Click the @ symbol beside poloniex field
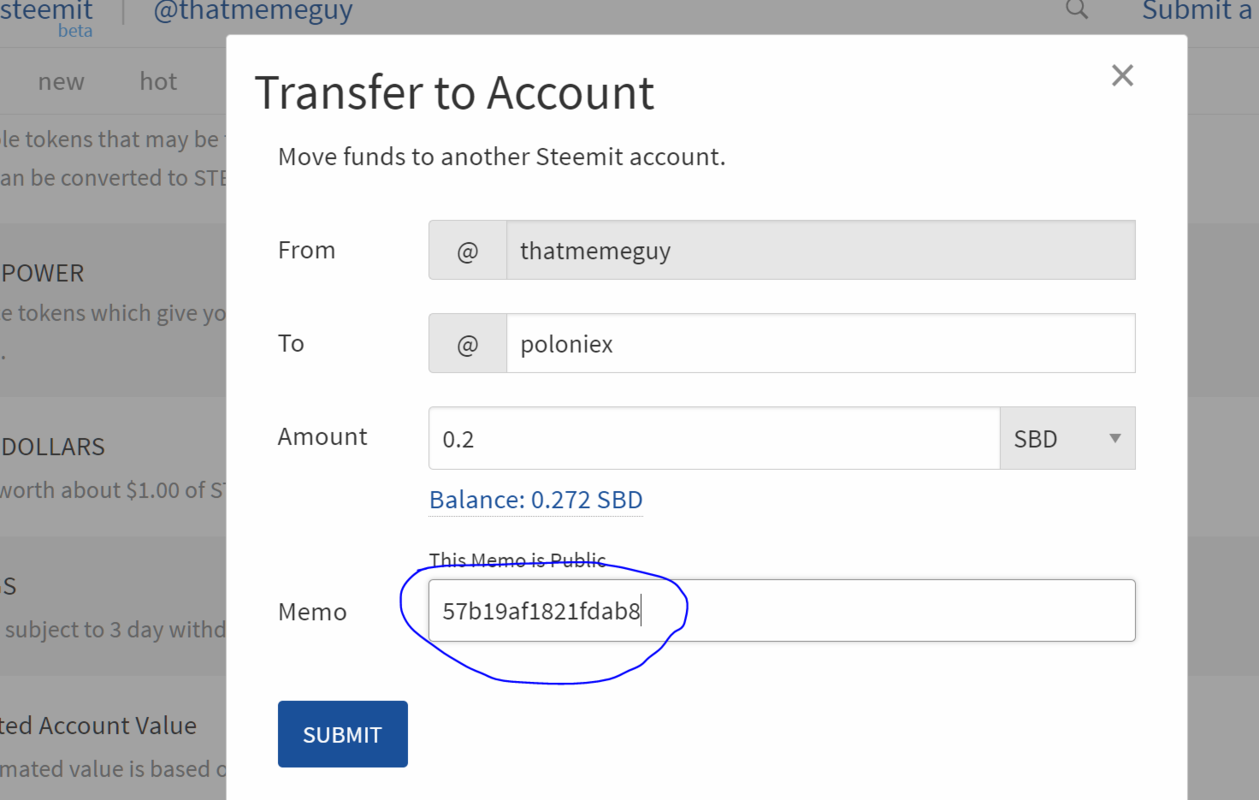This screenshot has width=1259, height=800. [x=468, y=343]
